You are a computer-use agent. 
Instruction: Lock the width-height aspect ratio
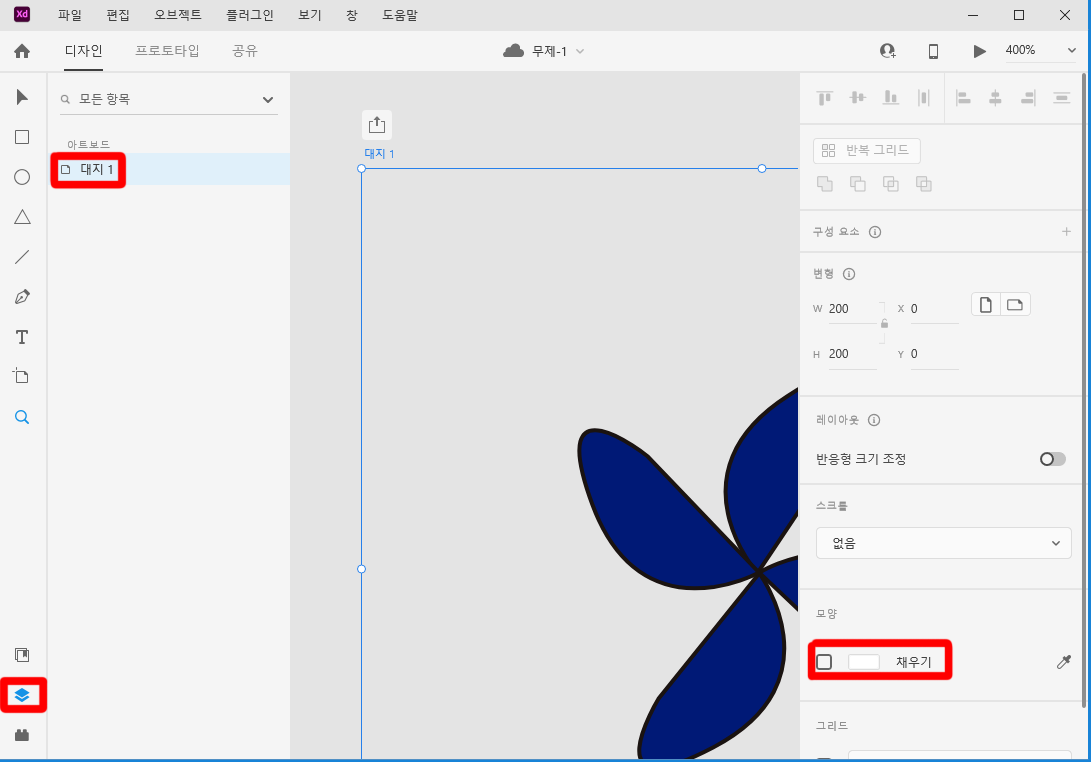[x=884, y=323]
